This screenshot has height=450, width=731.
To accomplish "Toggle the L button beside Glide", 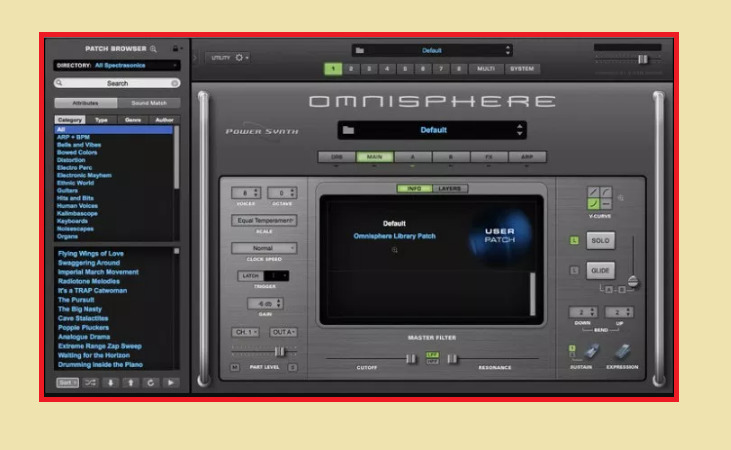I will tap(574, 270).
